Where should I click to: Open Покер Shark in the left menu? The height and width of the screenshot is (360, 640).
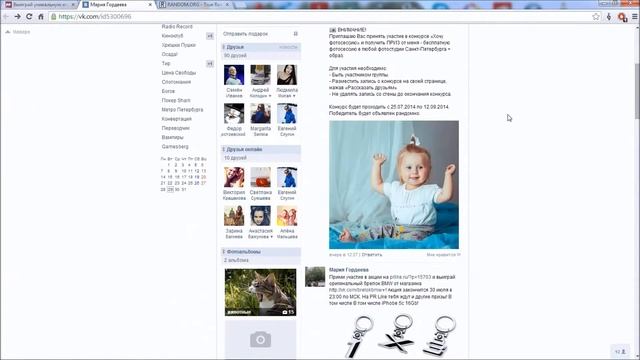(x=176, y=100)
